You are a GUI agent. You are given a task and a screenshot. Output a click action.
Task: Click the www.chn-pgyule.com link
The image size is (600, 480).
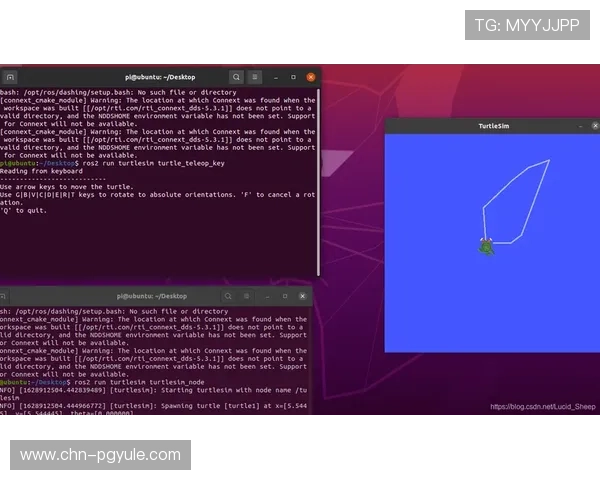pos(100,455)
